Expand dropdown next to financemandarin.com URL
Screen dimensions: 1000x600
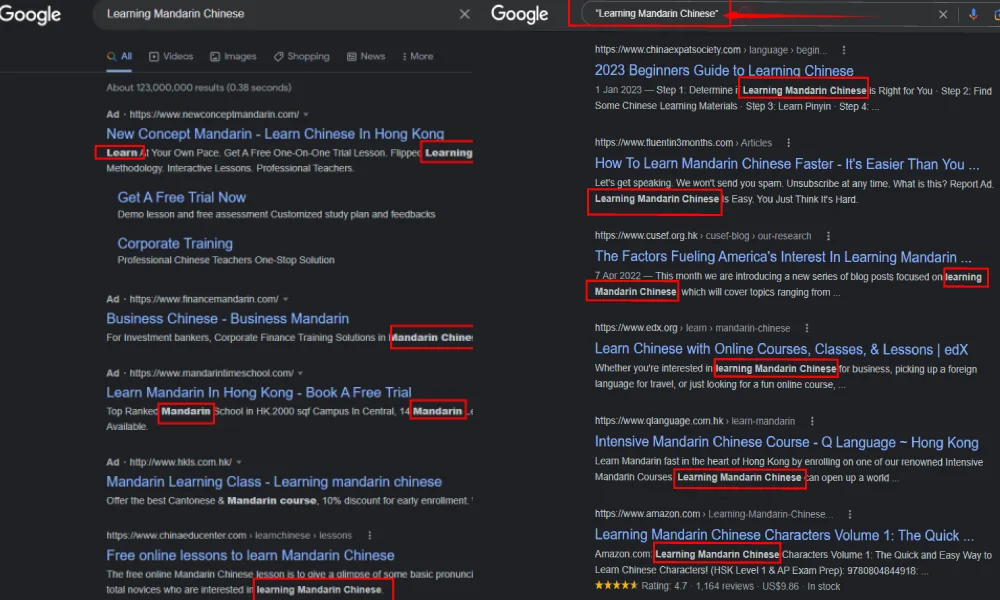[x=286, y=299]
